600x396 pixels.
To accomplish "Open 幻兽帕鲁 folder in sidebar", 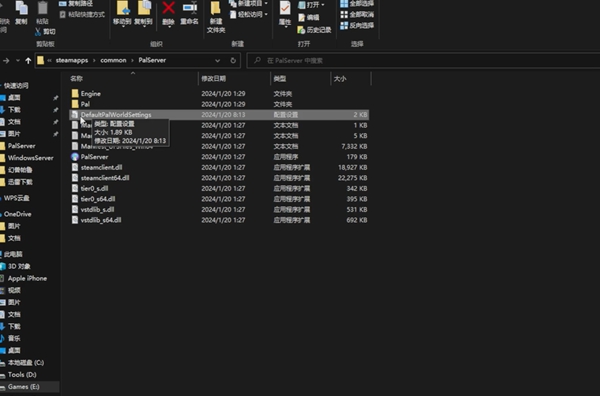I will [20, 170].
